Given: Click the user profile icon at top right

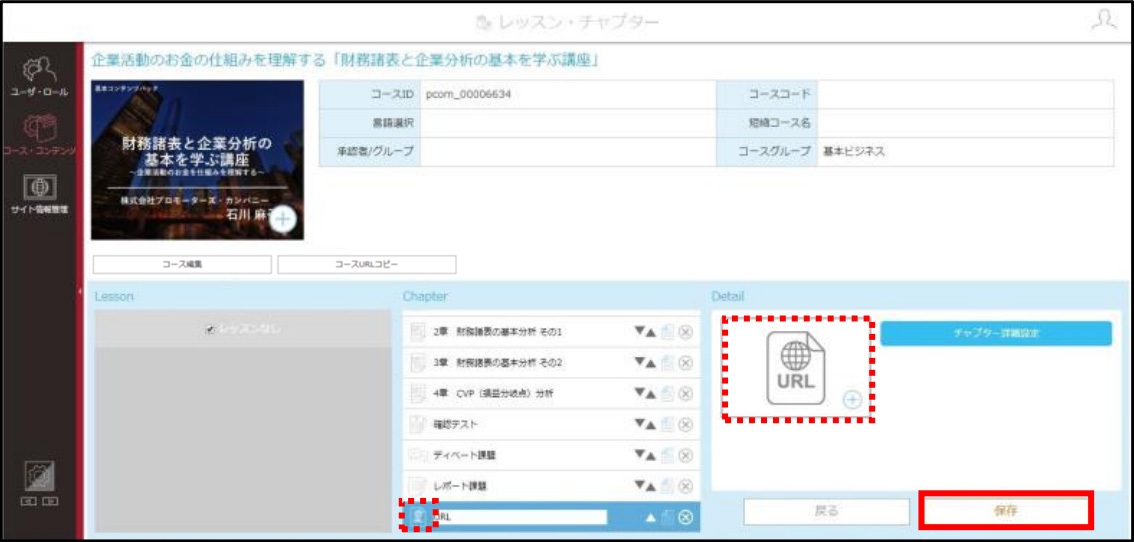Looking at the screenshot, I should click(x=1104, y=22).
